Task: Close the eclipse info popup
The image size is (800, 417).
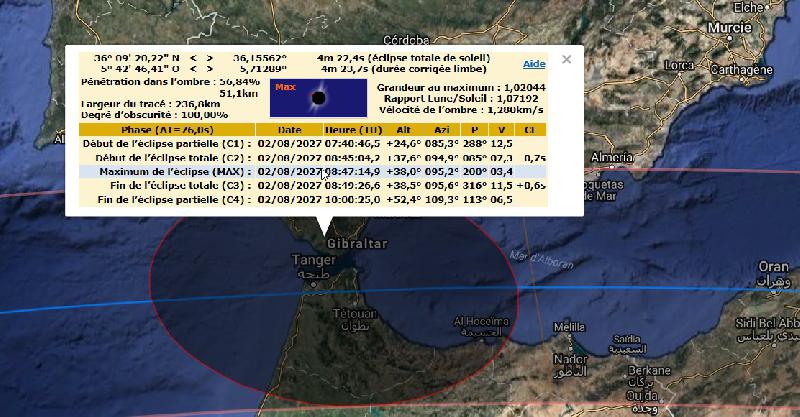Action: coord(566,59)
